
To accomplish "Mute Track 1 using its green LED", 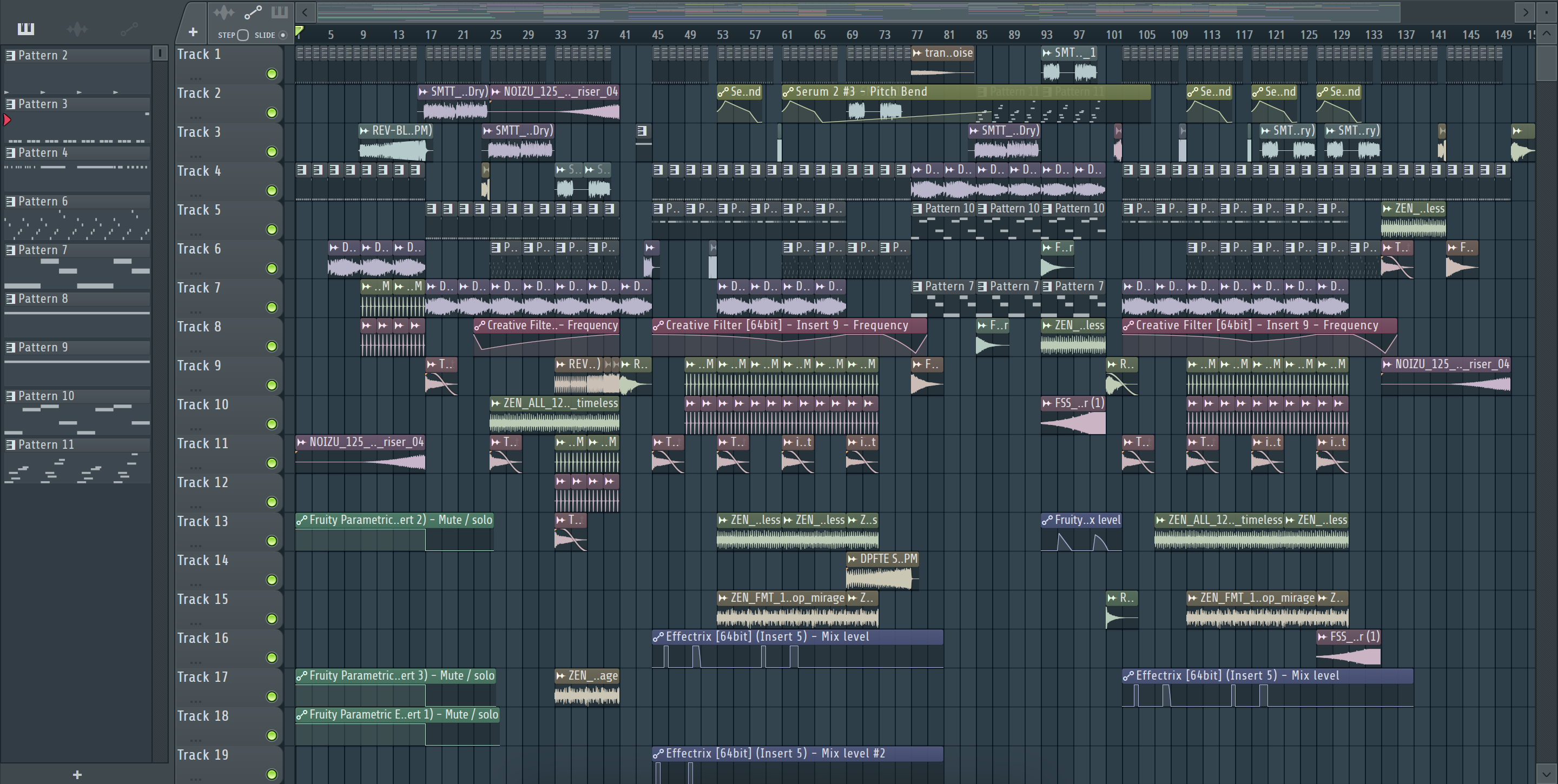I will click(272, 74).
